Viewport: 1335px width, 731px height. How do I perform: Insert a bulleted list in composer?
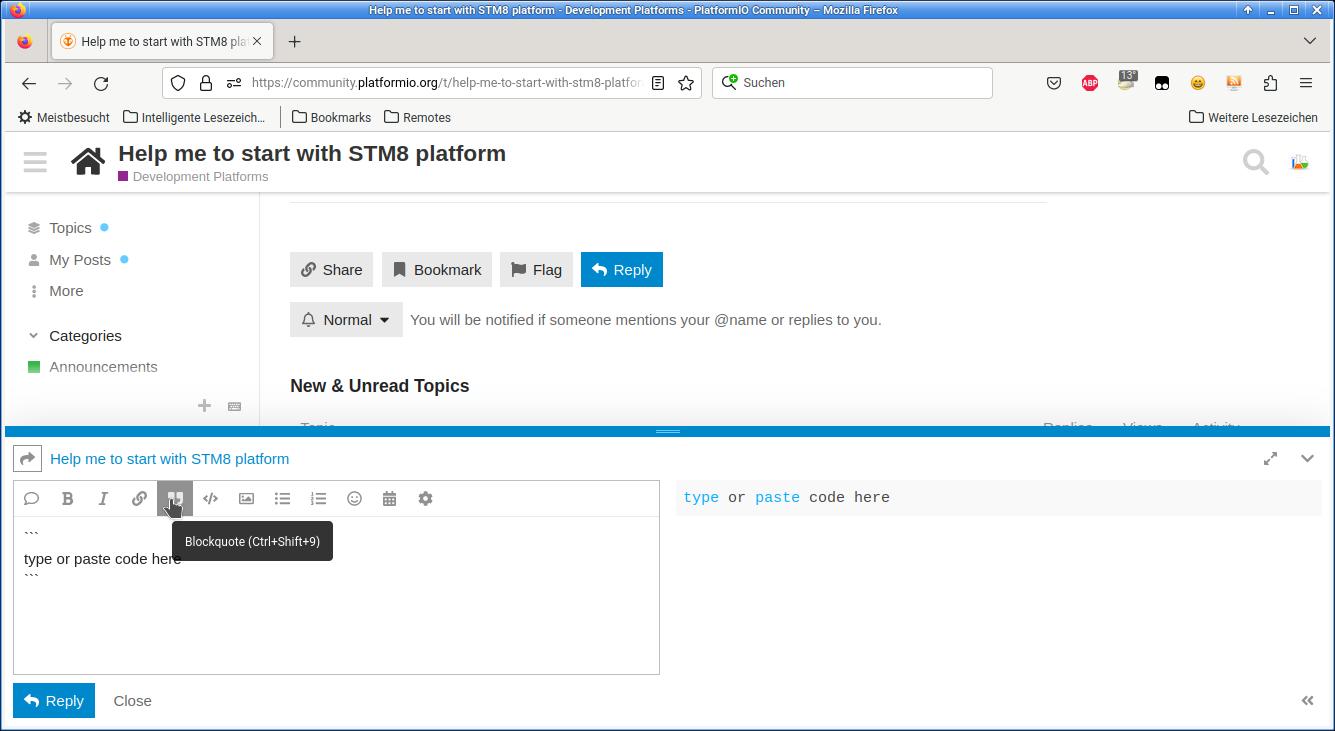click(282, 498)
